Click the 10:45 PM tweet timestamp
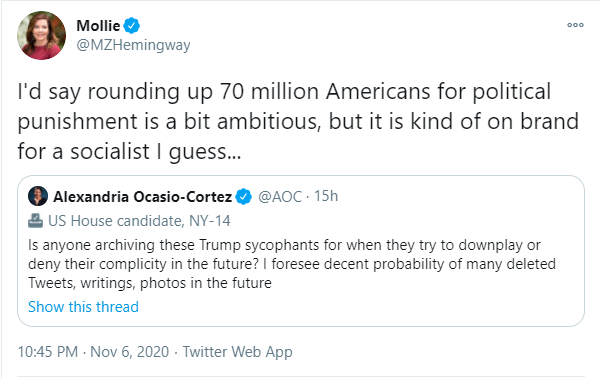This screenshot has width=600, height=379. click(48, 352)
